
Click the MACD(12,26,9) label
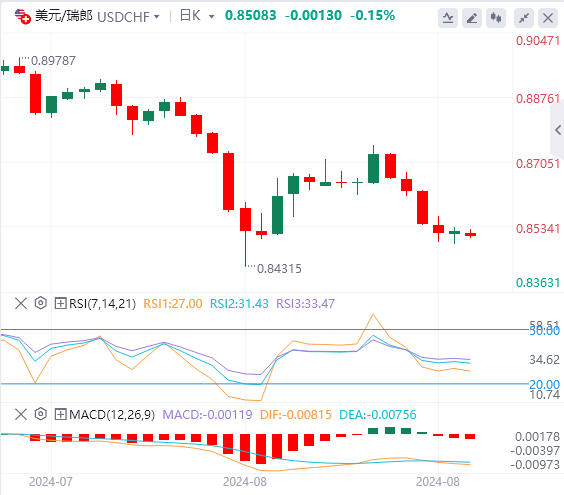112,415
